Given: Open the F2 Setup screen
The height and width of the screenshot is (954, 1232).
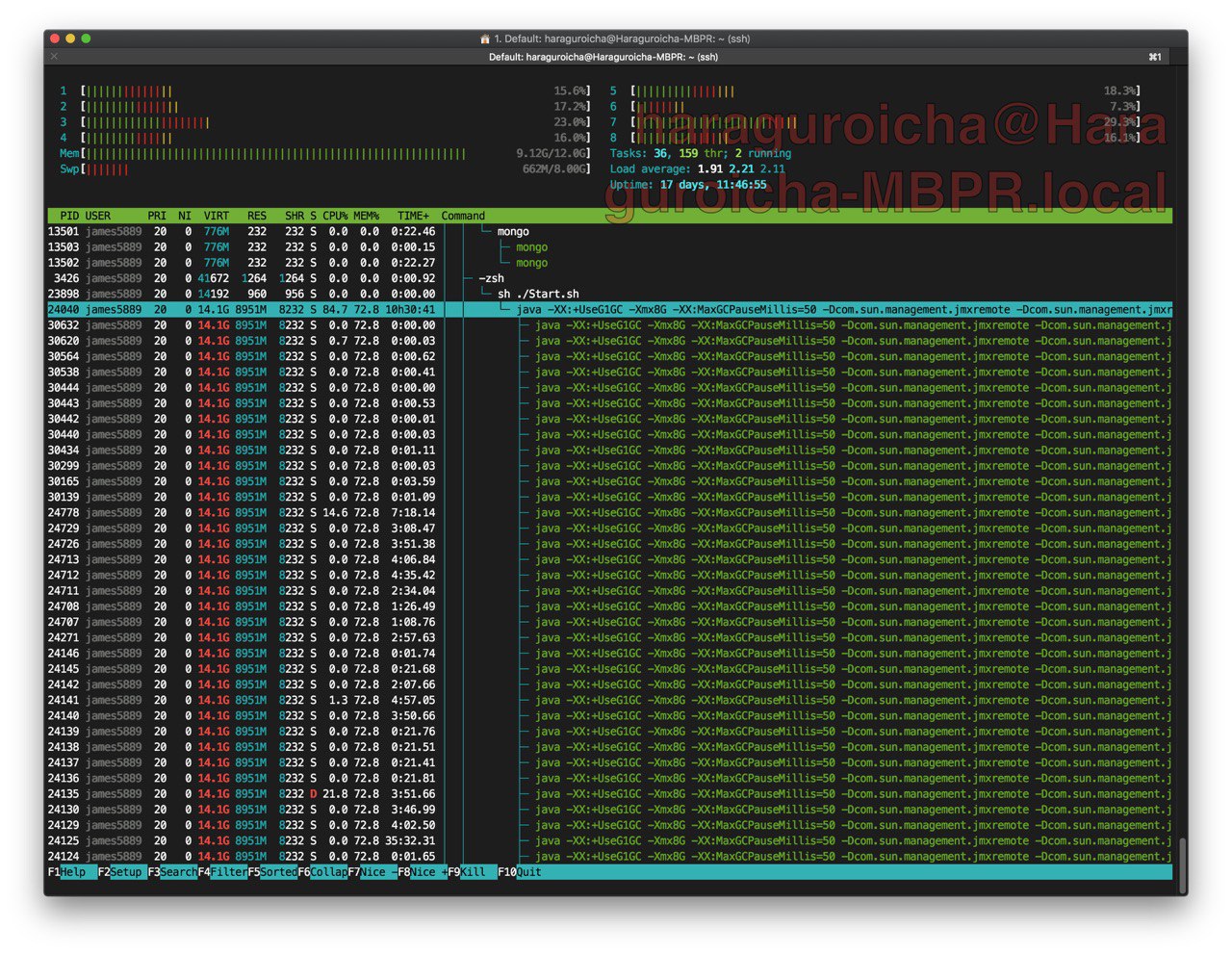Looking at the screenshot, I should 122,872.
